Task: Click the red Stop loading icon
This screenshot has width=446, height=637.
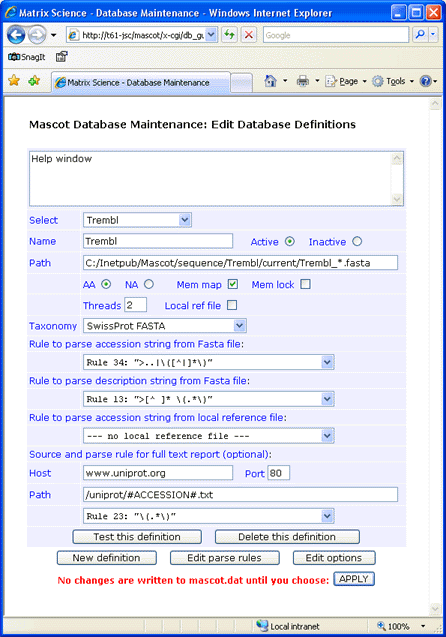Action: (249, 35)
